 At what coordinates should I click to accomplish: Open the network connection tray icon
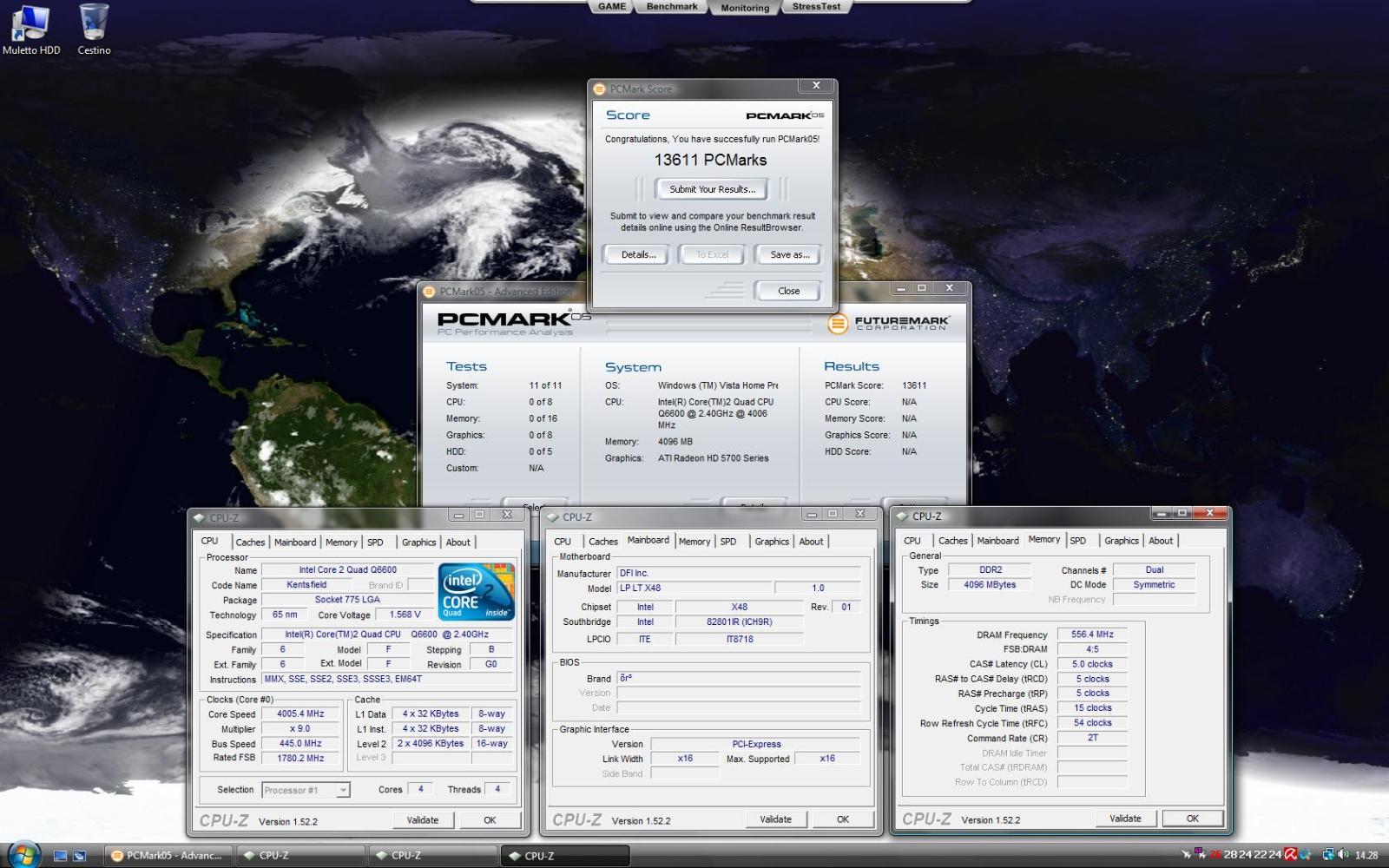pos(1328,855)
